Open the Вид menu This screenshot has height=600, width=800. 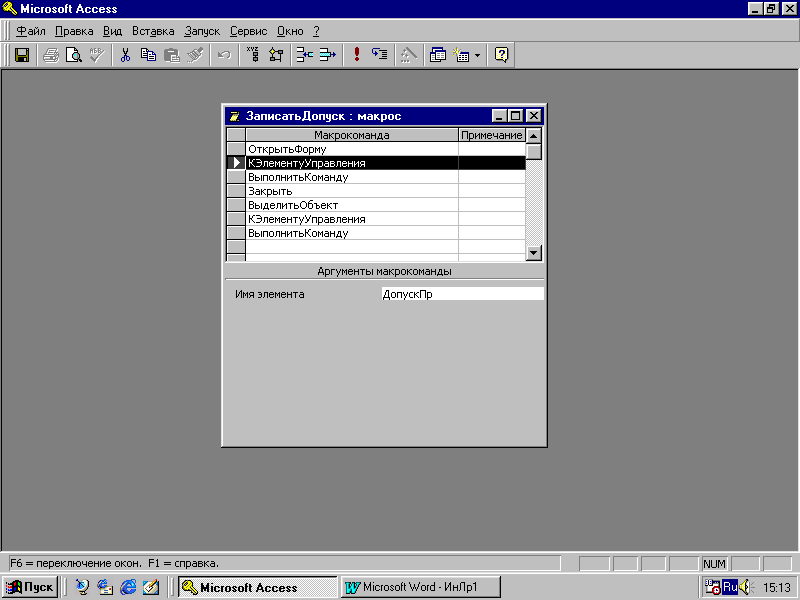tap(112, 31)
